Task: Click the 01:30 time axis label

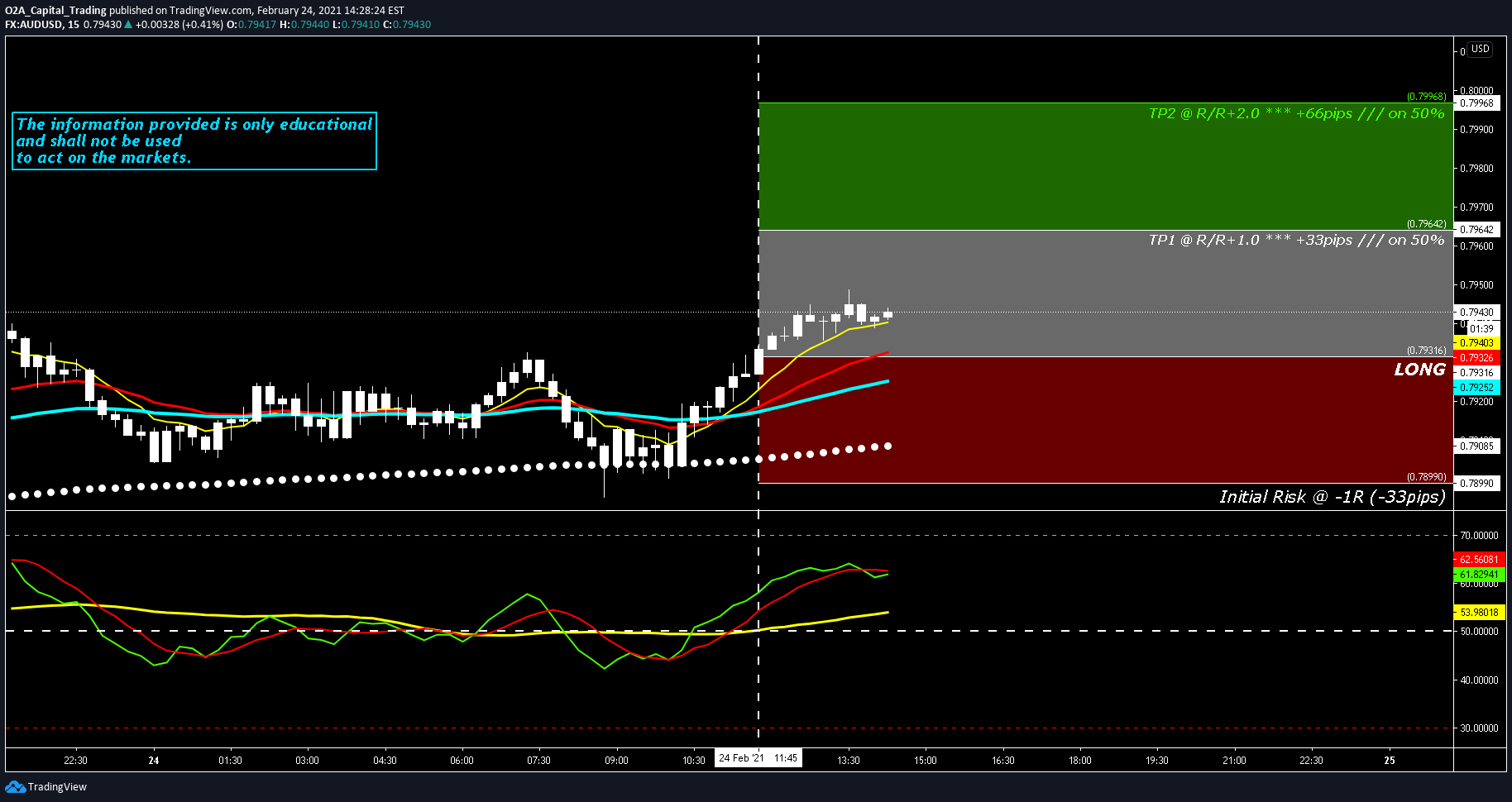Action: (x=230, y=761)
